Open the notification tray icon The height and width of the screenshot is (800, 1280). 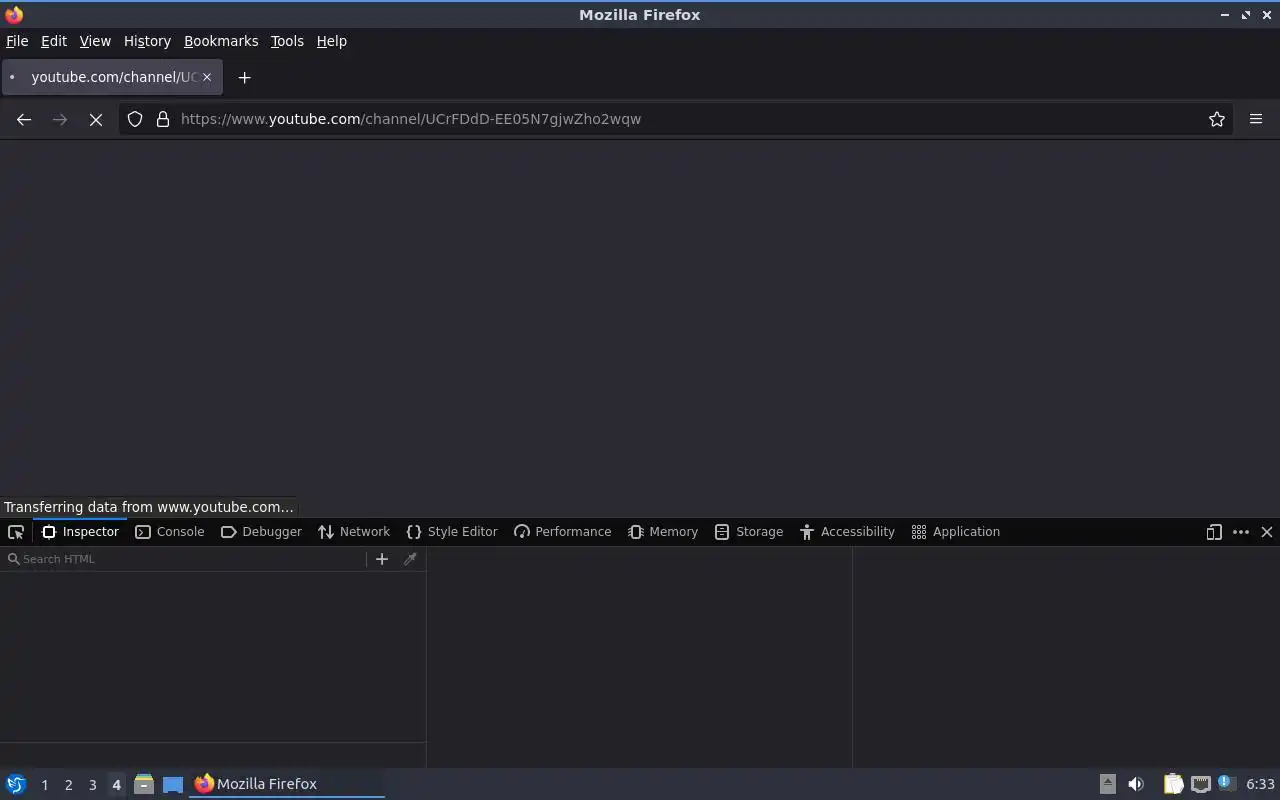pos(1227,784)
